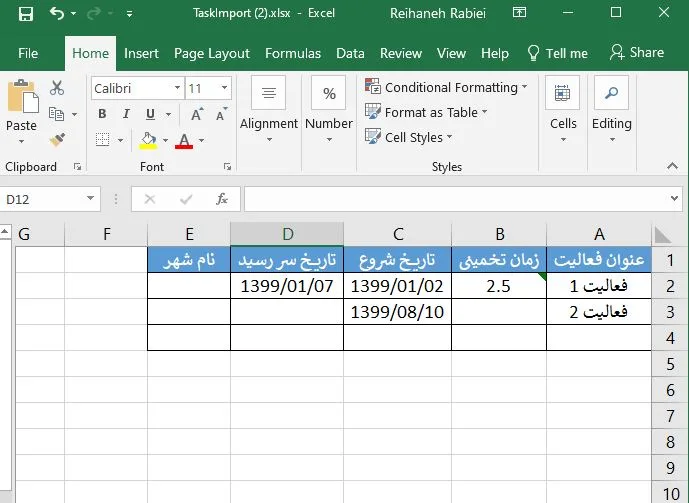Image resolution: width=689 pixels, height=503 pixels.
Task: Open the Conditional Formatting dropdown
Action: 446,87
